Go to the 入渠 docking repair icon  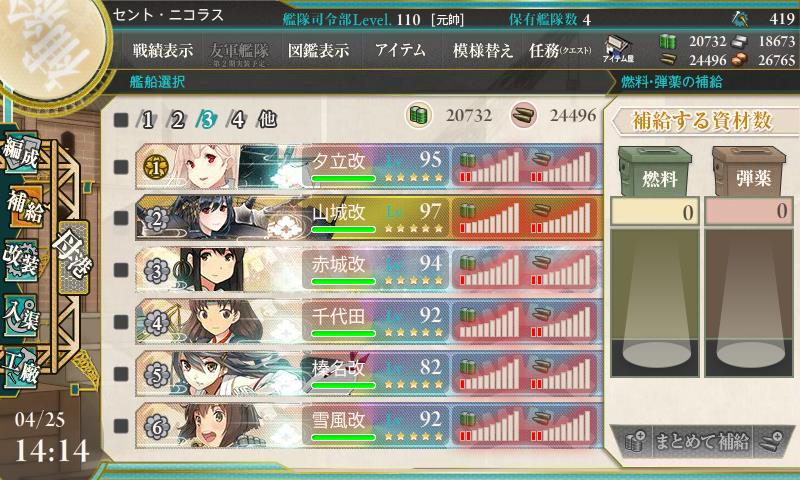pyautogui.click(x=21, y=315)
